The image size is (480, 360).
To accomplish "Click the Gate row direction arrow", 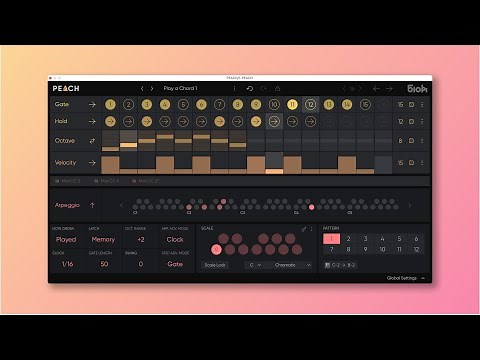I will (x=92, y=105).
